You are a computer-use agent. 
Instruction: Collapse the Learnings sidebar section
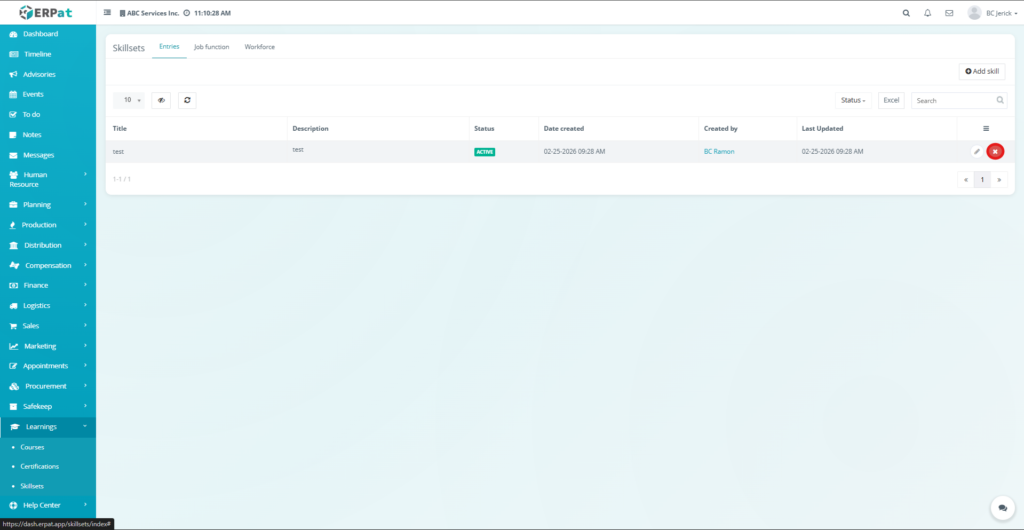point(48,426)
